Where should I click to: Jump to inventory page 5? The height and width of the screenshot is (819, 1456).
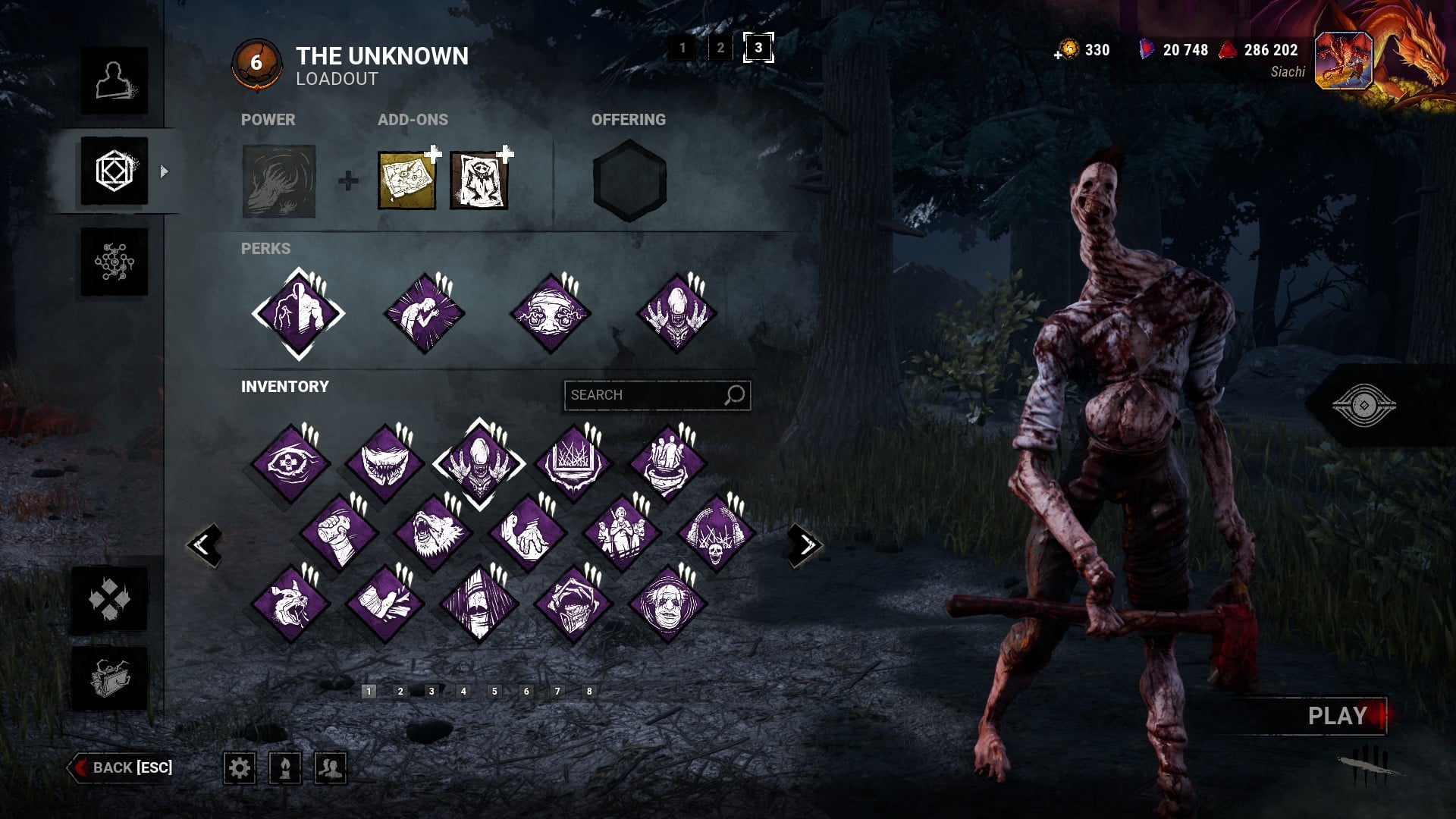494,691
